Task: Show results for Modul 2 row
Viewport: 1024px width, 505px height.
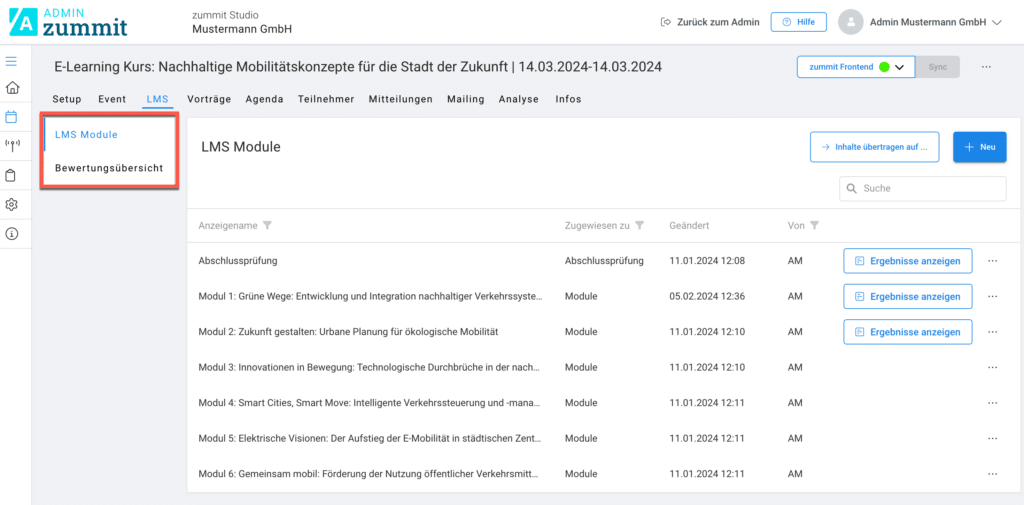Action: click(x=907, y=332)
